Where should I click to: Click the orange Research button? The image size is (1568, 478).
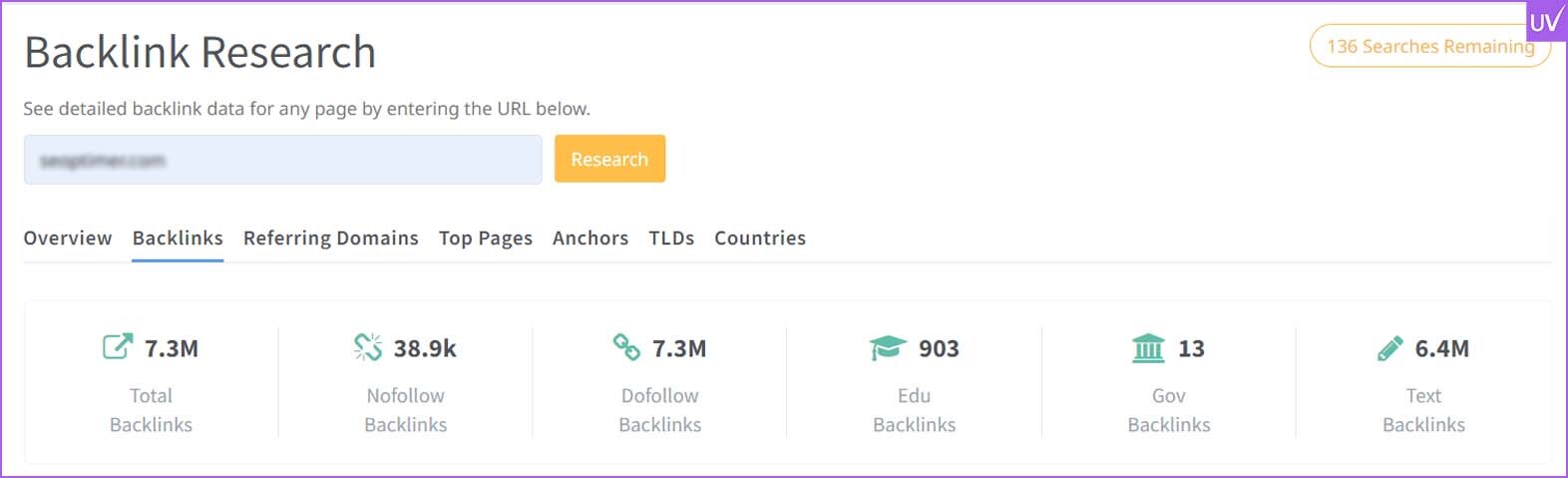coord(609,159)
